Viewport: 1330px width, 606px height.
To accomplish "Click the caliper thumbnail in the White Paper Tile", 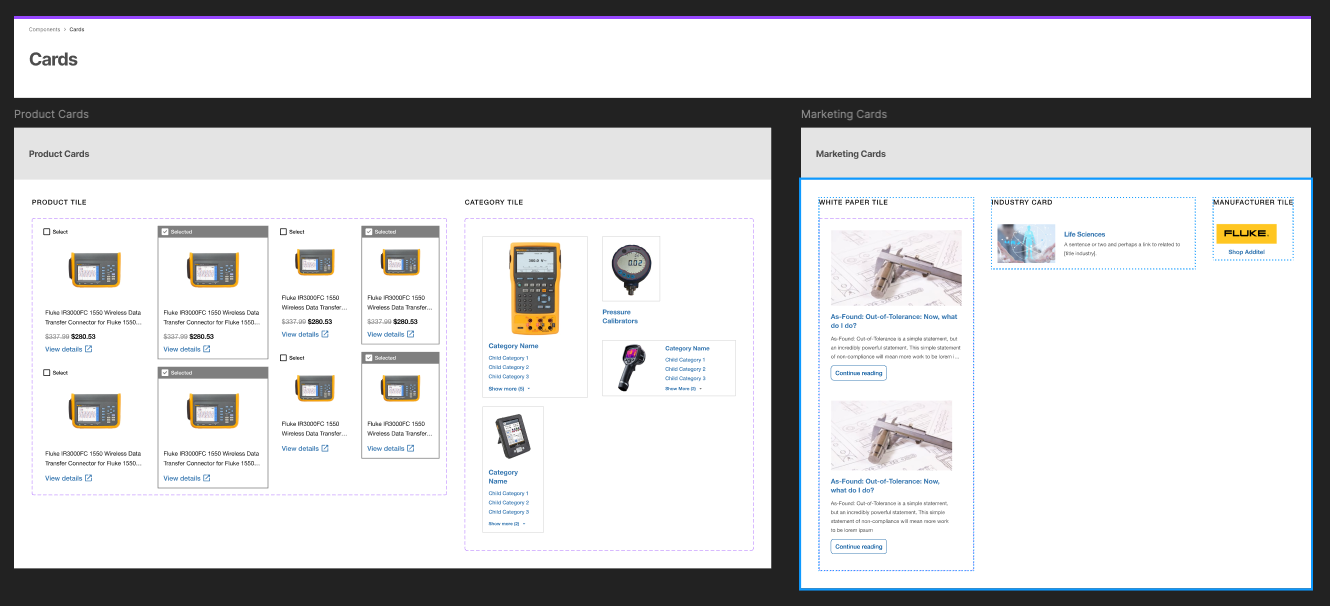I will click(895, 267).
